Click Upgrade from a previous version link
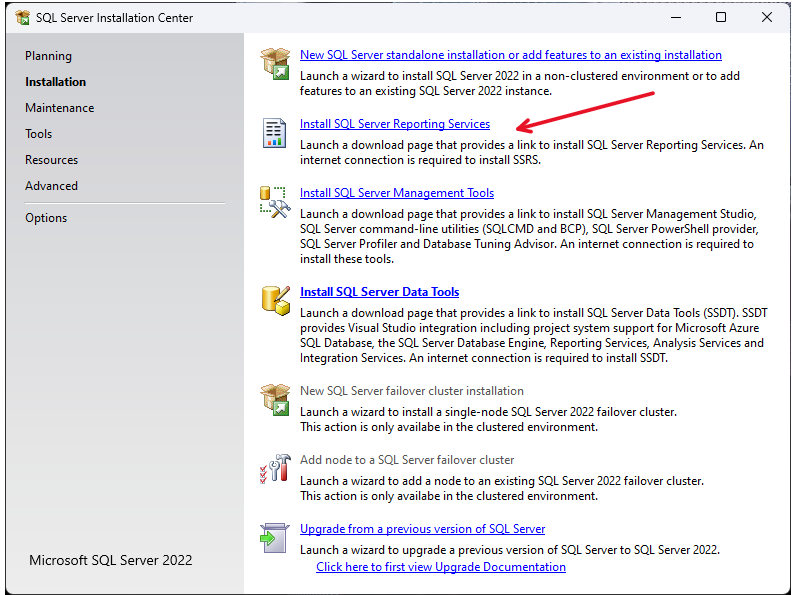The height and width of the screenshot is (595, 794). coord(422,529)
